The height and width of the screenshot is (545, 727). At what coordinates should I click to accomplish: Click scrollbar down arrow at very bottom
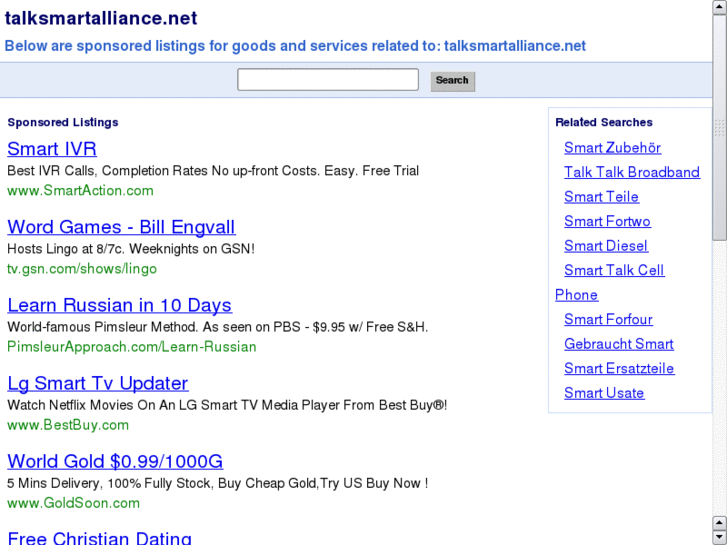click(x=720, y=537)
